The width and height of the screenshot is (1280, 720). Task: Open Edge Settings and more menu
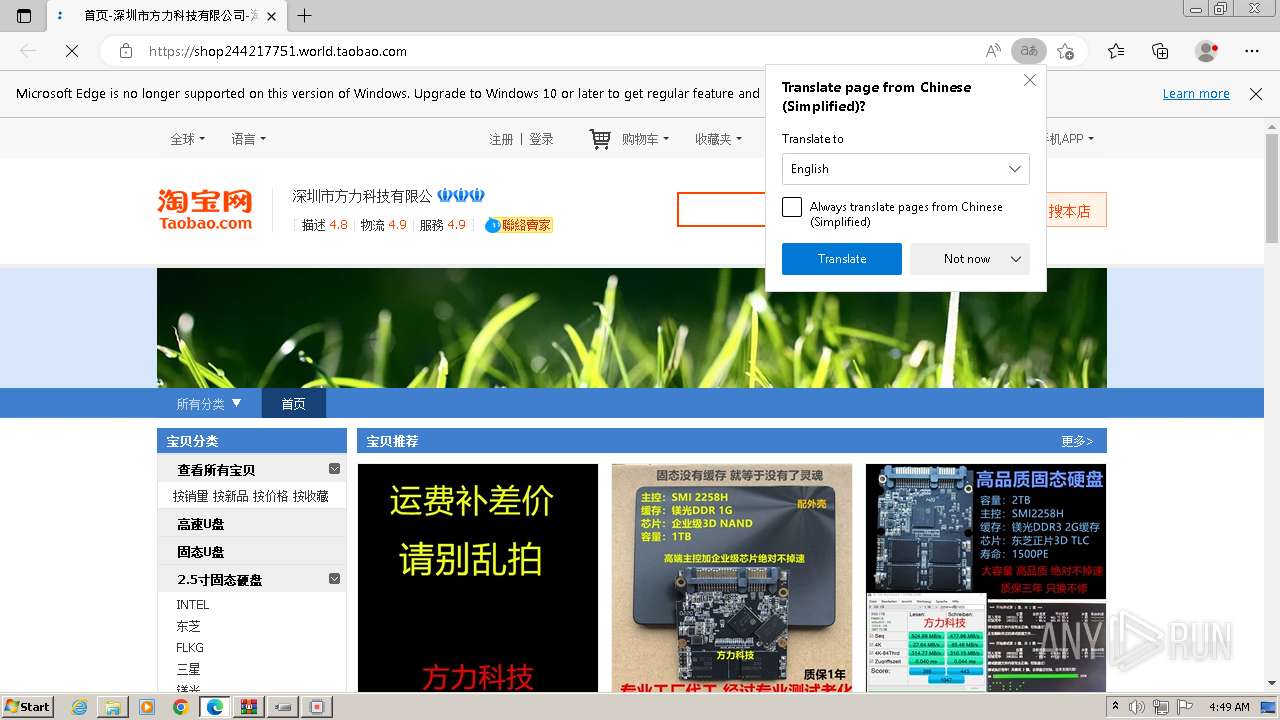pos(1252,51)
